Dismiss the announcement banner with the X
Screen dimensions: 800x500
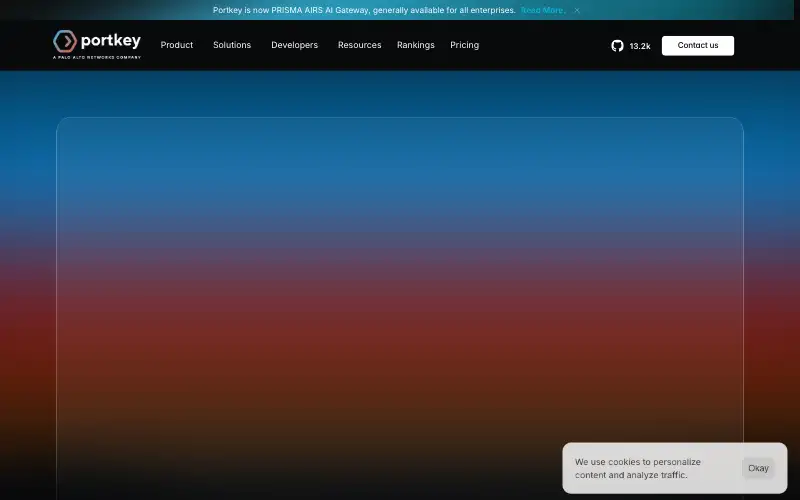coord(577,10)
